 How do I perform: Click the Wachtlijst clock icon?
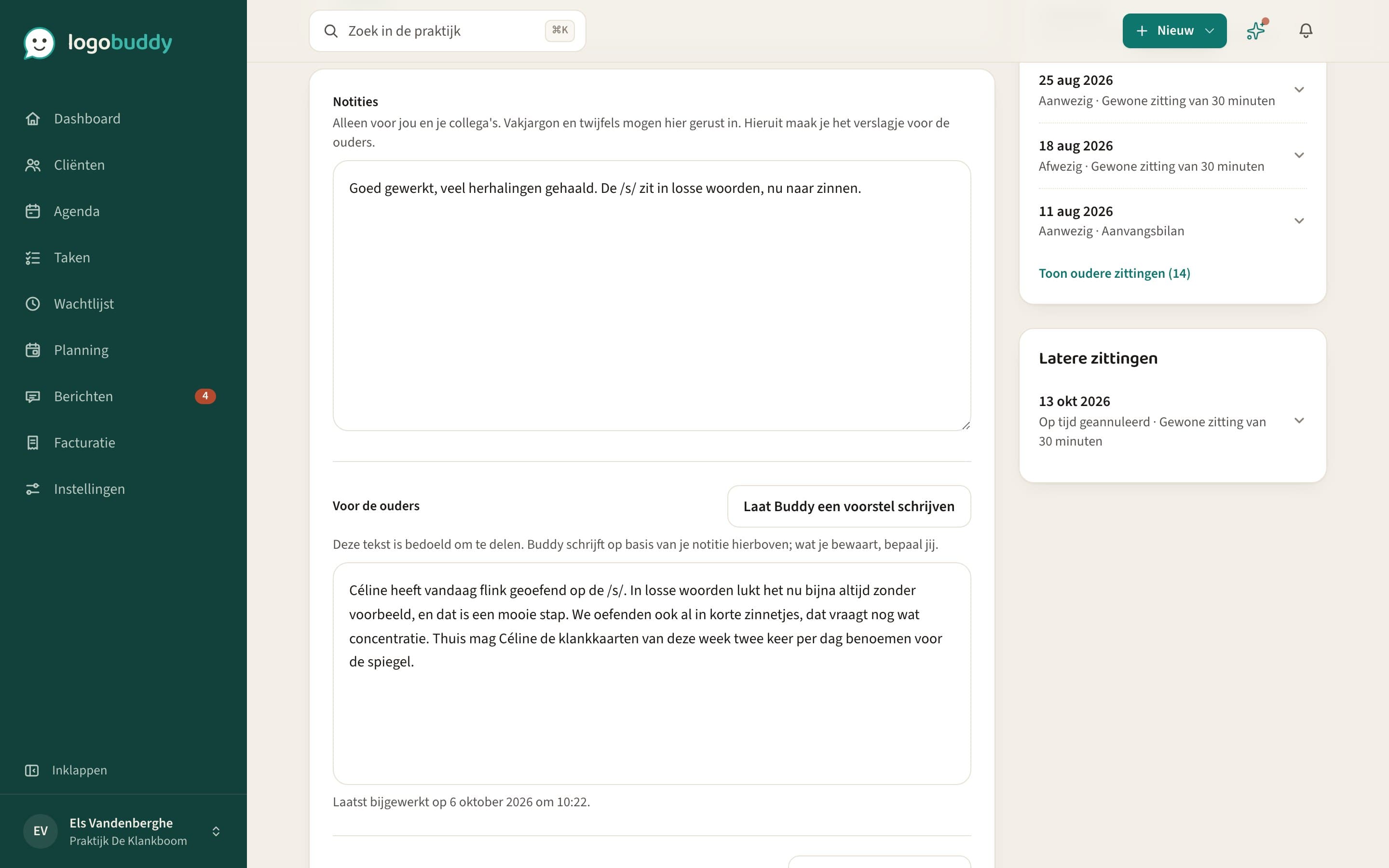pyautogui.click(x=33, y=304)
